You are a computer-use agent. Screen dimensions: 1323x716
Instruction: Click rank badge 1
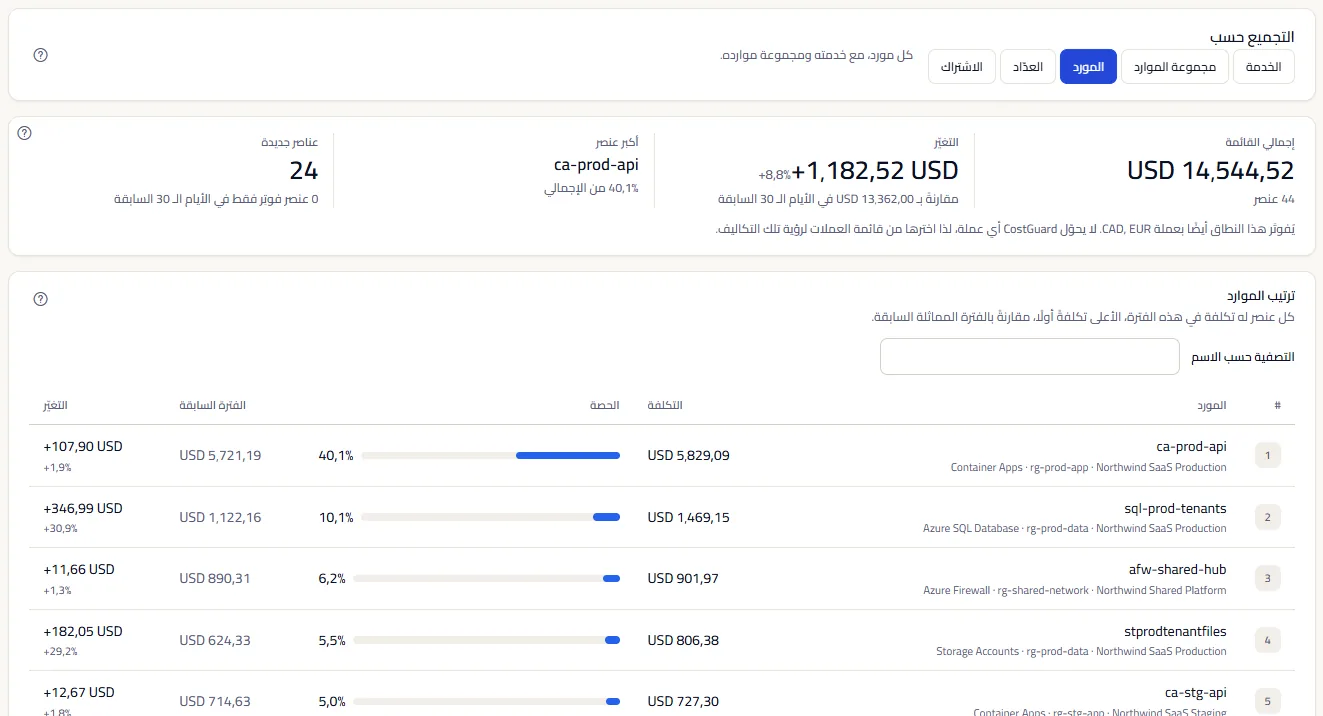point(1268,456)
